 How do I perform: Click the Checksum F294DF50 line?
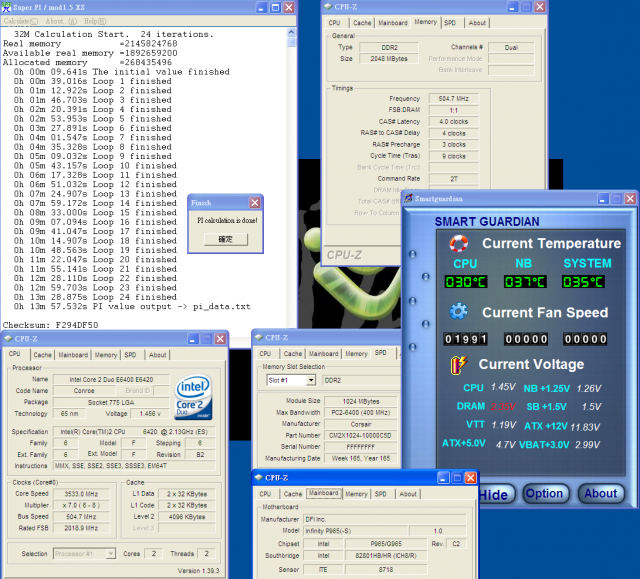50,325
